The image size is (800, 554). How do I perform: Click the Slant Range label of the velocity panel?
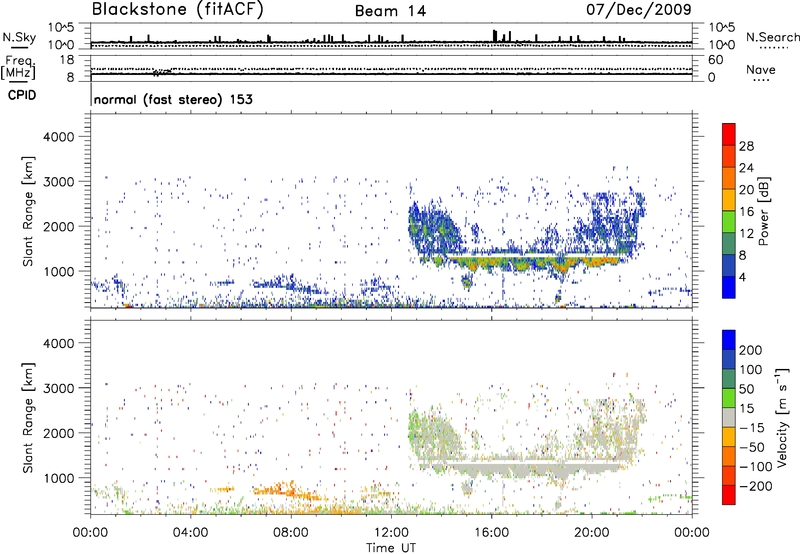28,417
